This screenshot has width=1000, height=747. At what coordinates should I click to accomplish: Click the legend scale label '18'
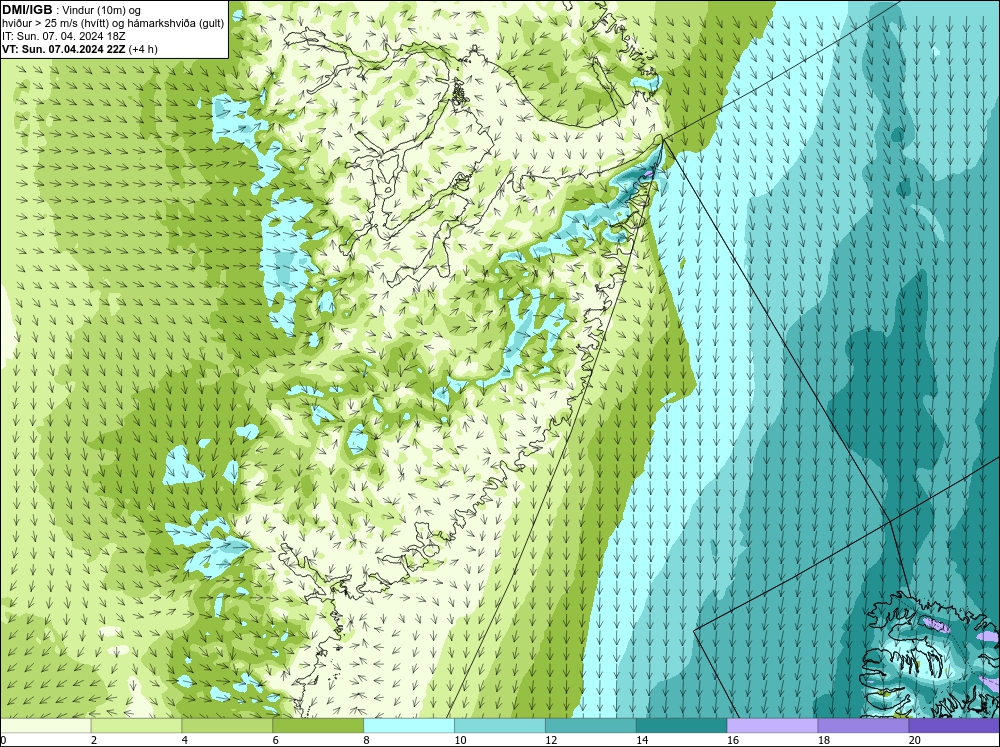point(824,740)
